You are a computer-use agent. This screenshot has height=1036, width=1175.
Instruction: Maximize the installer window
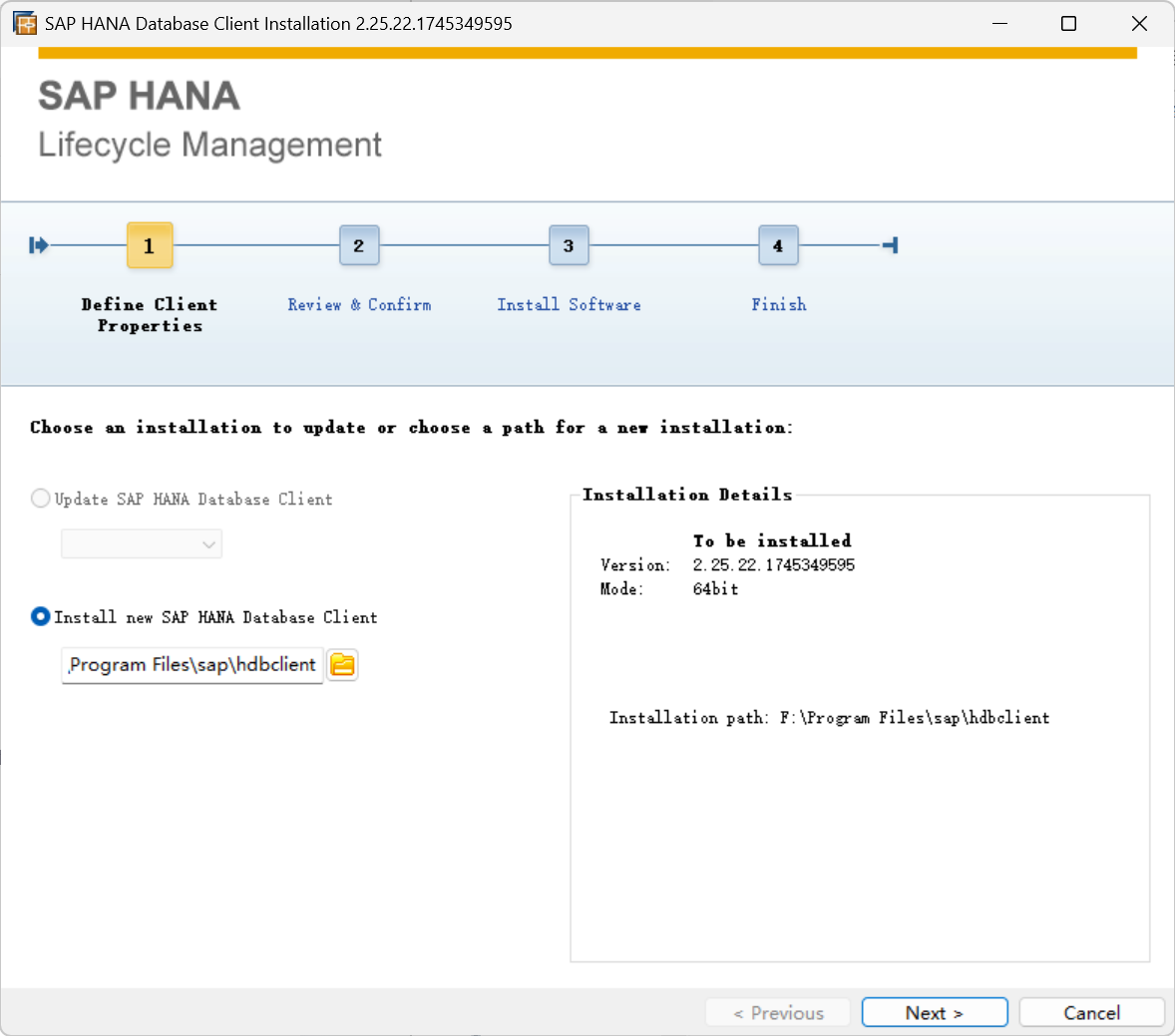click(1068, 23)
